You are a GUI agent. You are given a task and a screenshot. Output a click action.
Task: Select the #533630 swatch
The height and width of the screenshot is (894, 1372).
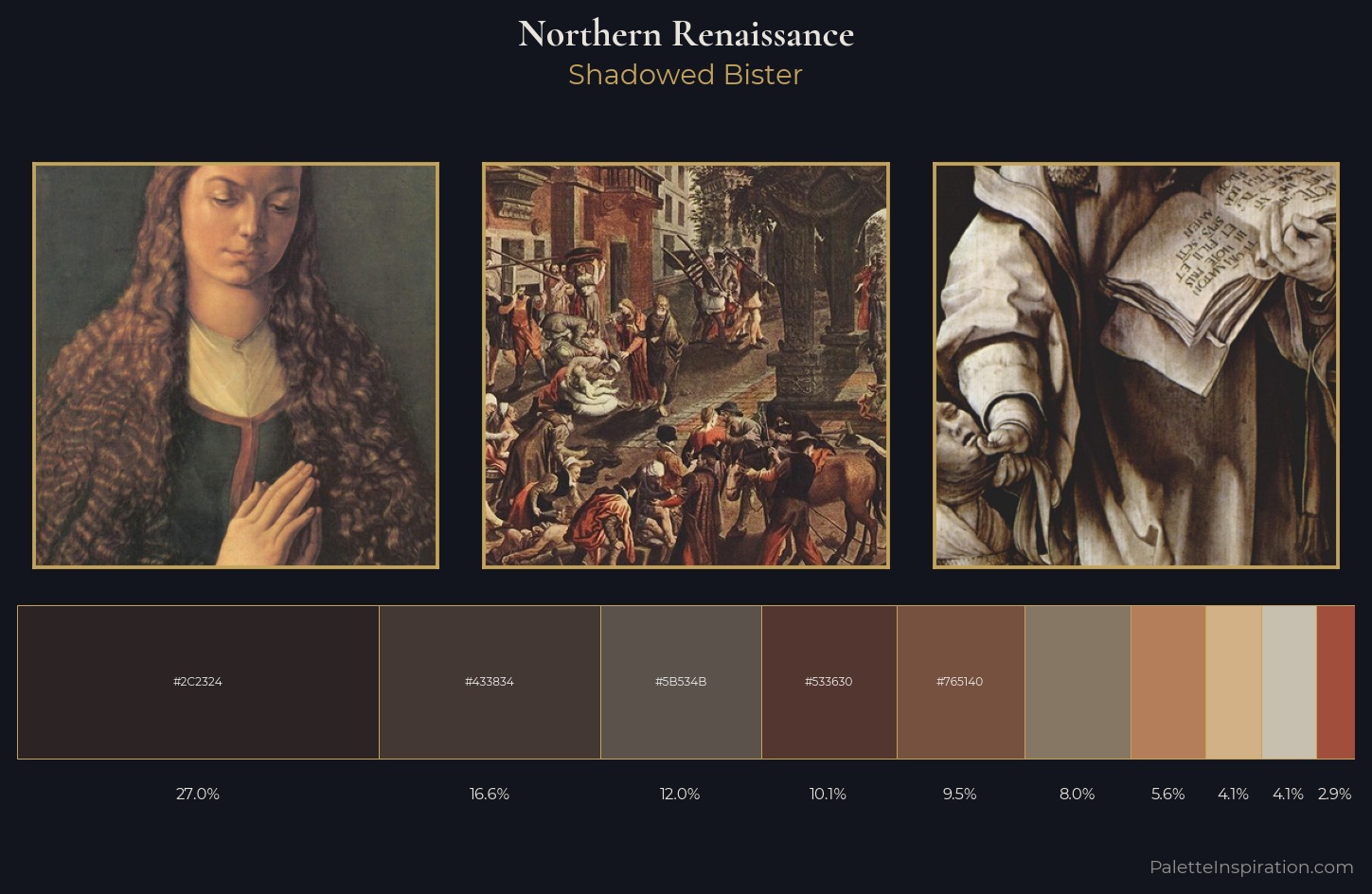[829, 682]
